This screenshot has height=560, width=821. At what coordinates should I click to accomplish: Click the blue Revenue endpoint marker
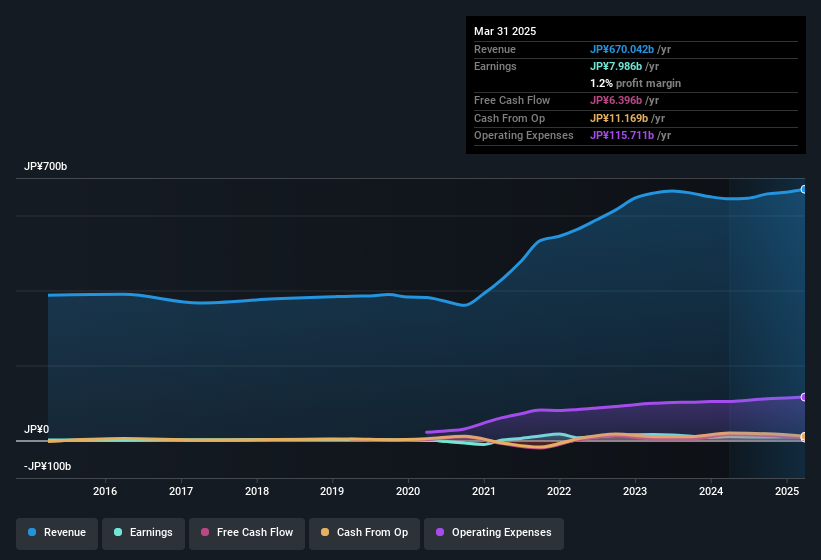coord(804,189)
